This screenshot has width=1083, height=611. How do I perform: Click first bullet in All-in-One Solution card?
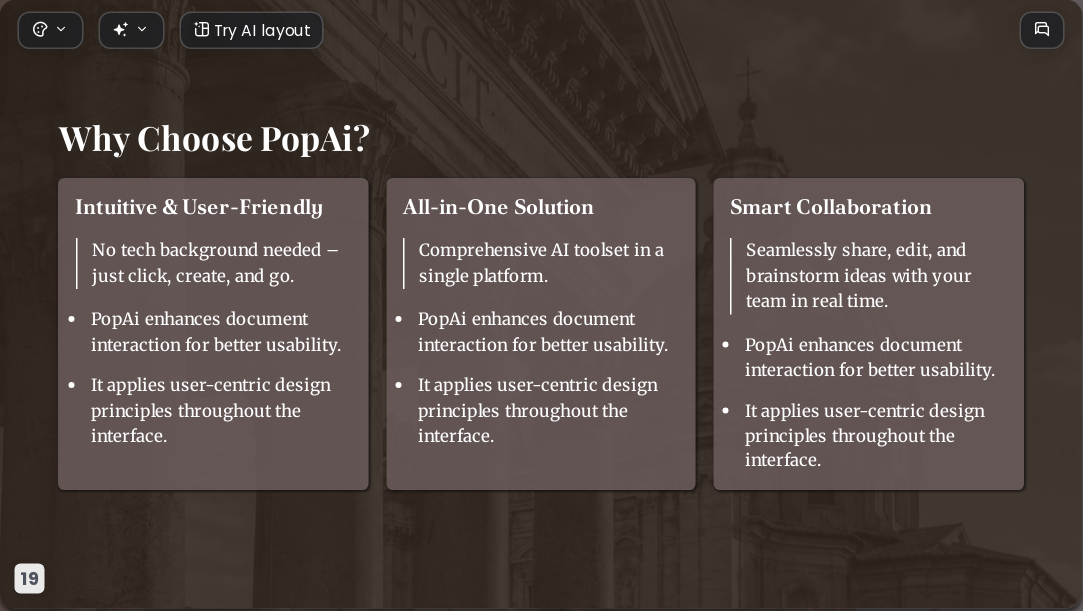click(543, 332)
